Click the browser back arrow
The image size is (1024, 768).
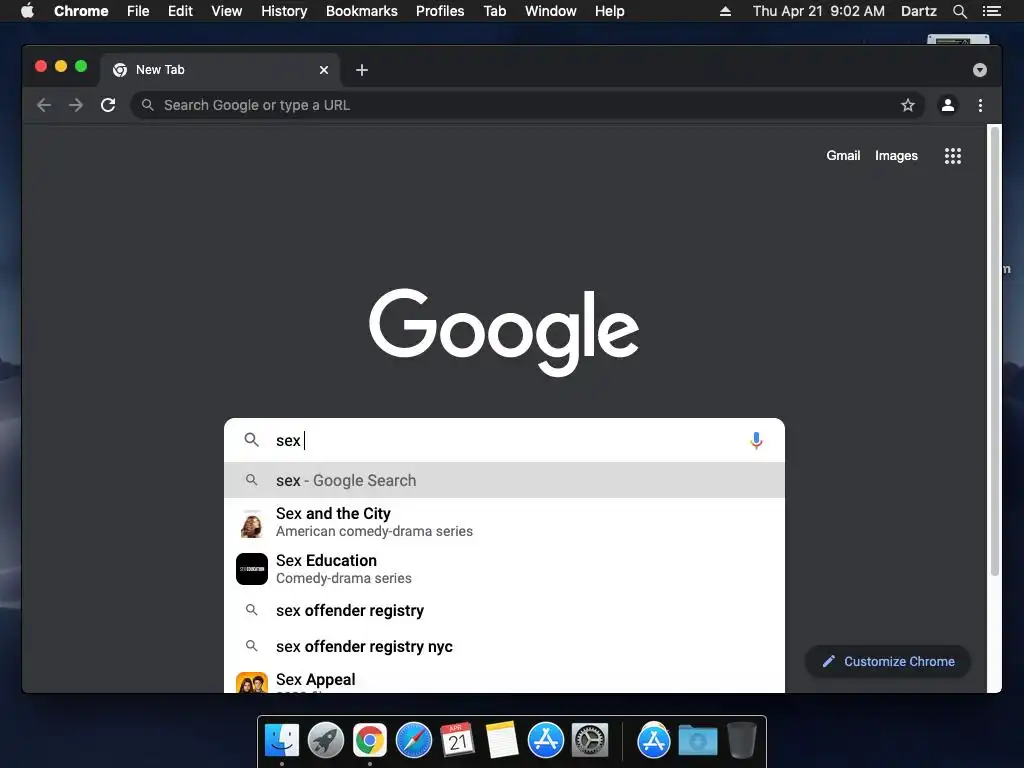click(44, 105)
